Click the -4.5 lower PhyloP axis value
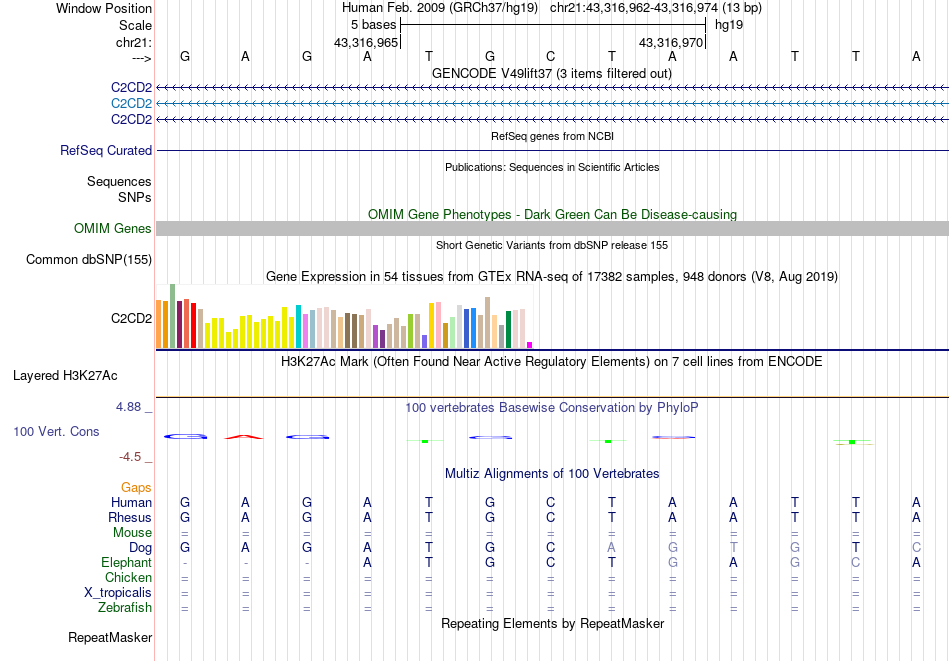Image resolution: width=950 pixels, height=661 pixels. click(x=130, y=457)
